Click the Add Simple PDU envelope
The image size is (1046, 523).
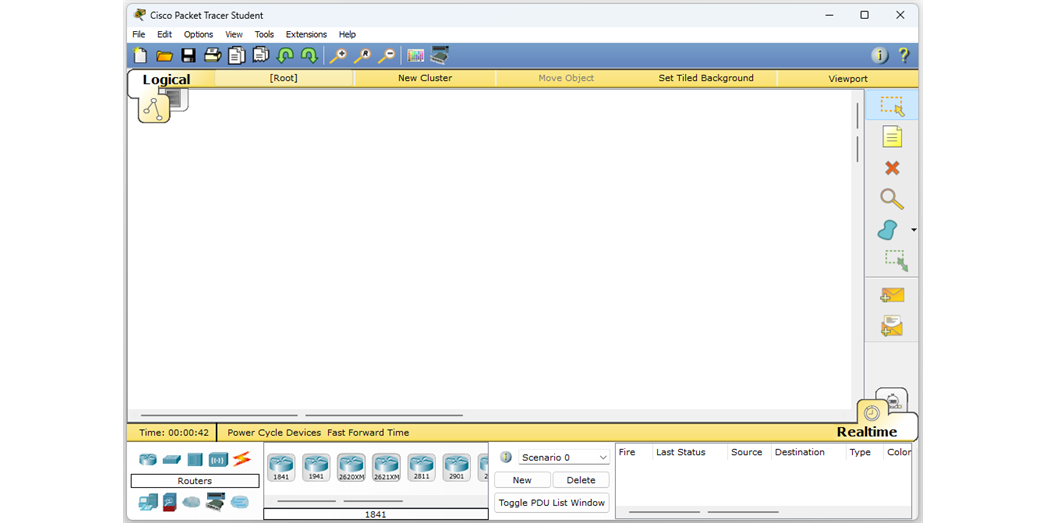tap(891, 295)
